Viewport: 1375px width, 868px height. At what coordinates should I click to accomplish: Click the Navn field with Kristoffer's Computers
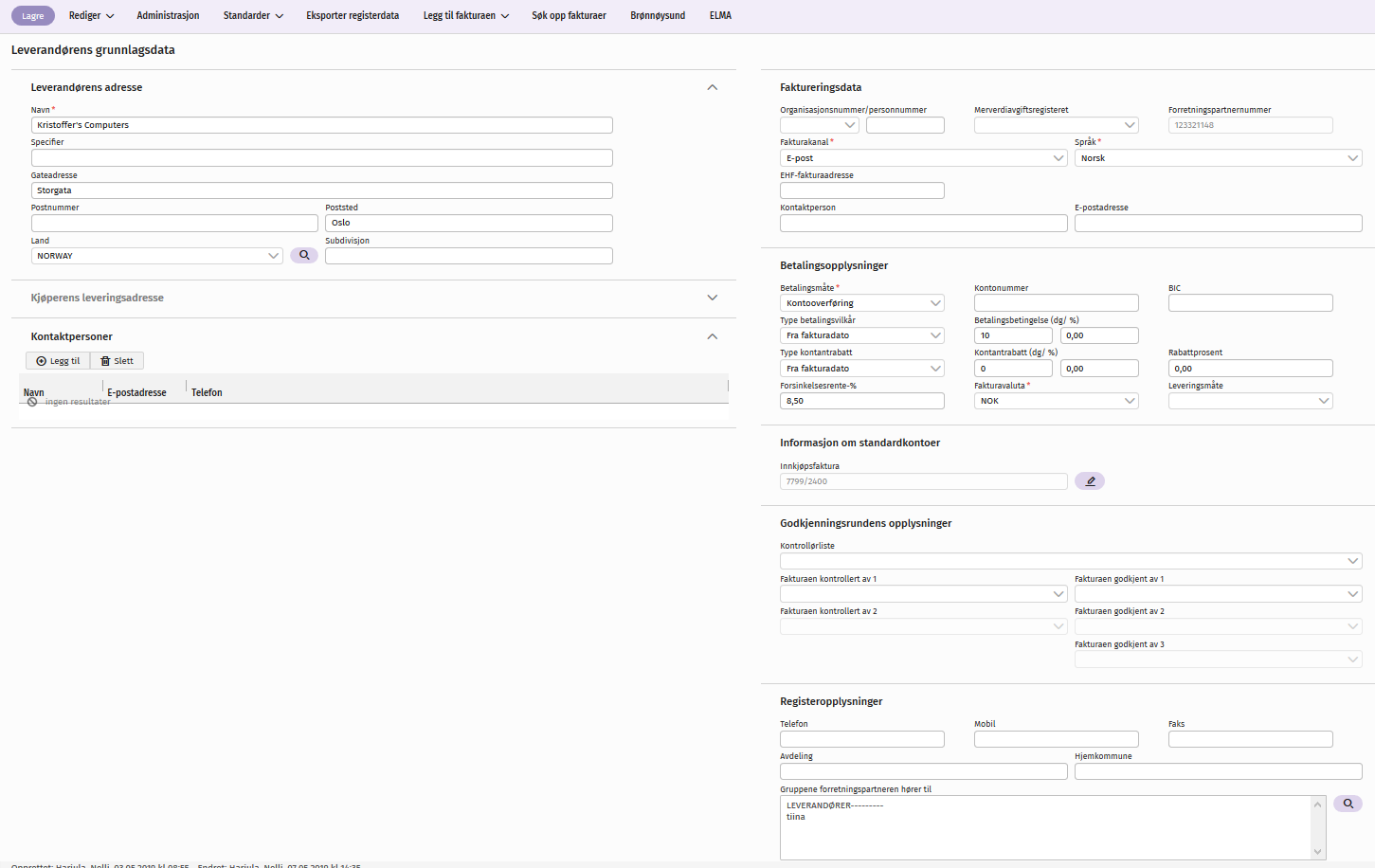point(322,125)
